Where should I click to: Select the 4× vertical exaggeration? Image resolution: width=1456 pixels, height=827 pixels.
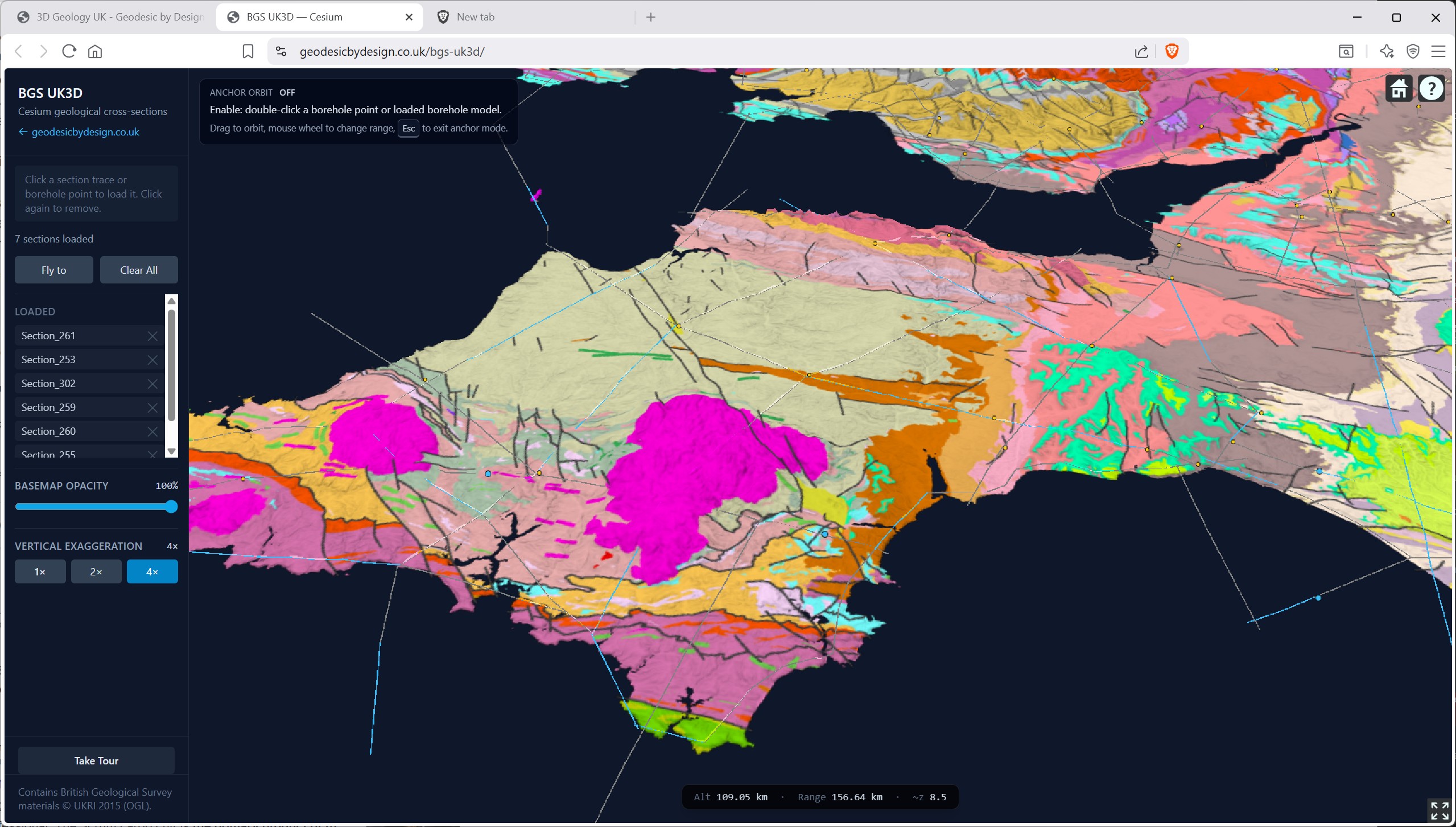[x=152, y=571]
